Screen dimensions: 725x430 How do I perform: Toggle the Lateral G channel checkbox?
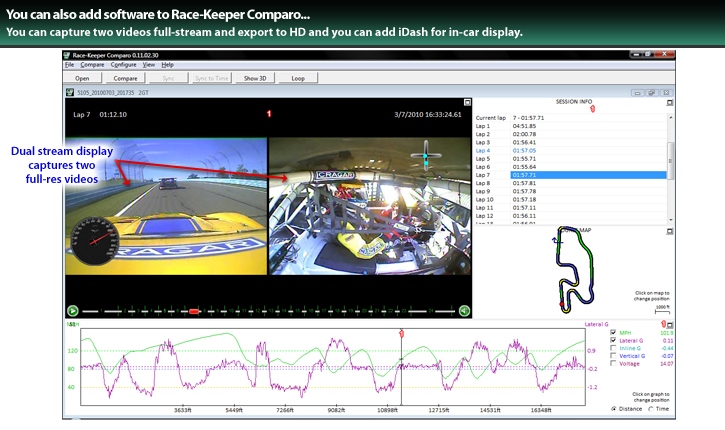coord(613,341)
